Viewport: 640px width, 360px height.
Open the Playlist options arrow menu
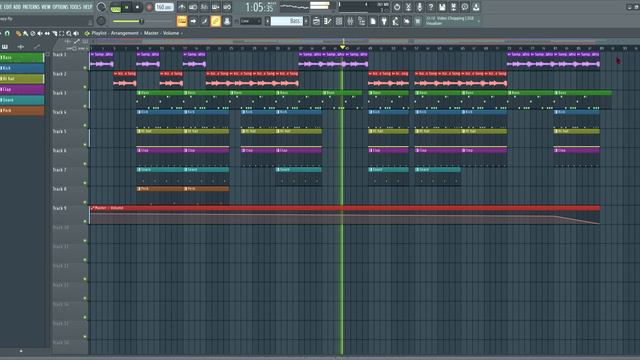click(87, 33)
